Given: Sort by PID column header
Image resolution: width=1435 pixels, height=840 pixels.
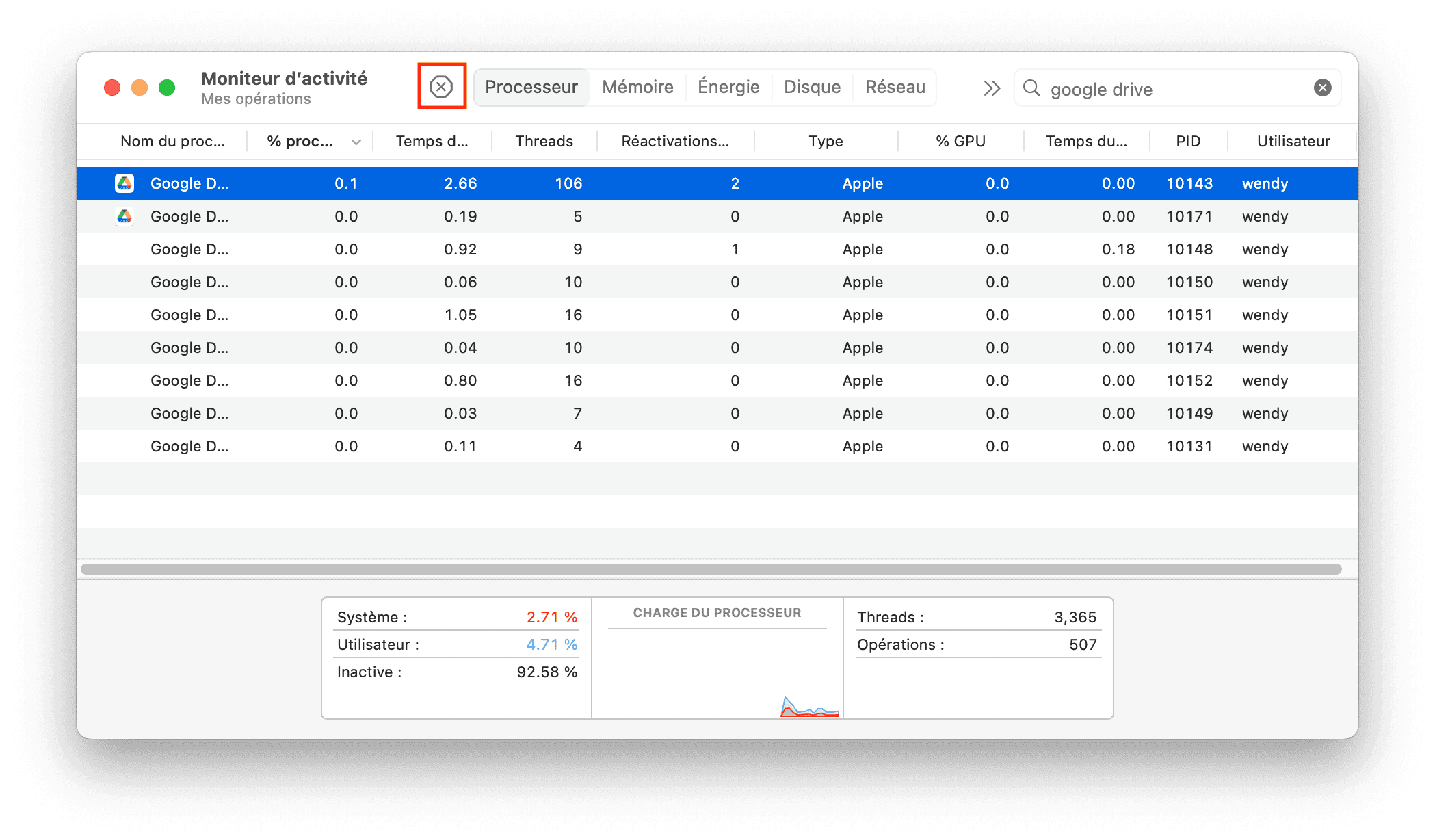Looking at the screenshot, I should 1188,142.
